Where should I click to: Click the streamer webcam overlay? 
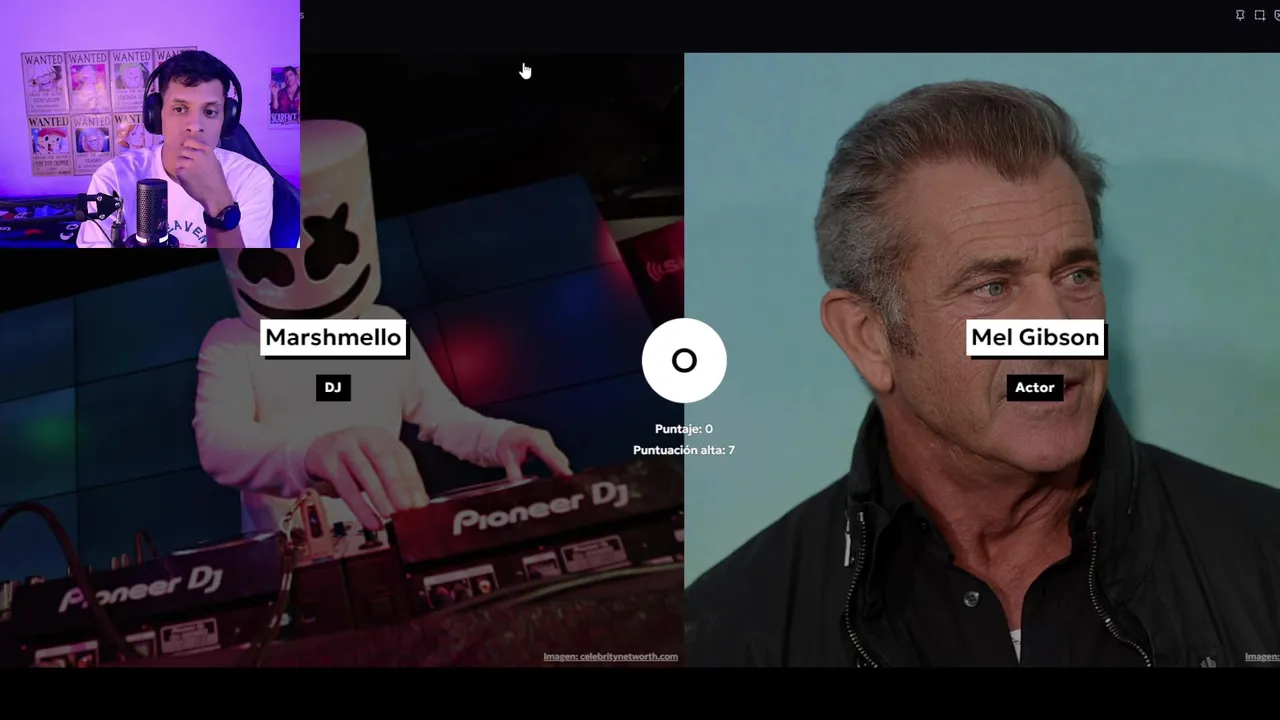(150, 124)
